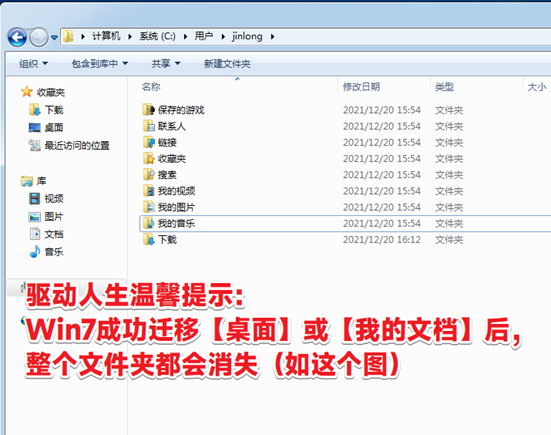The width and height of the screenshot is (551, 435).
Task: Click the 2021/12/20 16:12 date of 下载
Action: [382, 240]
